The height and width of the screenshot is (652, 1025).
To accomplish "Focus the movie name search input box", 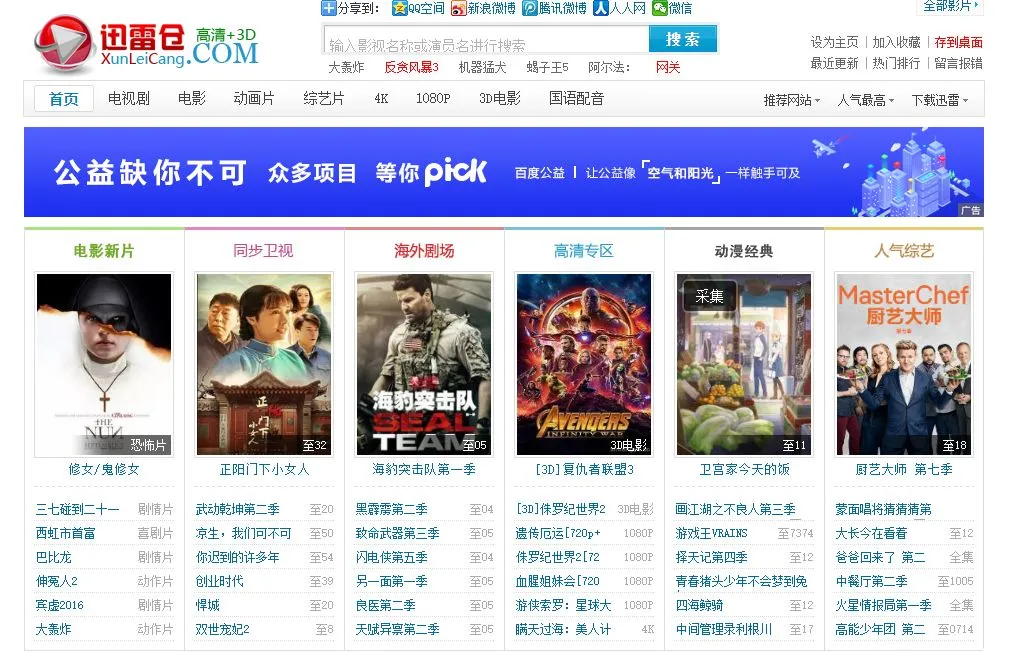I will coord(486,40).
